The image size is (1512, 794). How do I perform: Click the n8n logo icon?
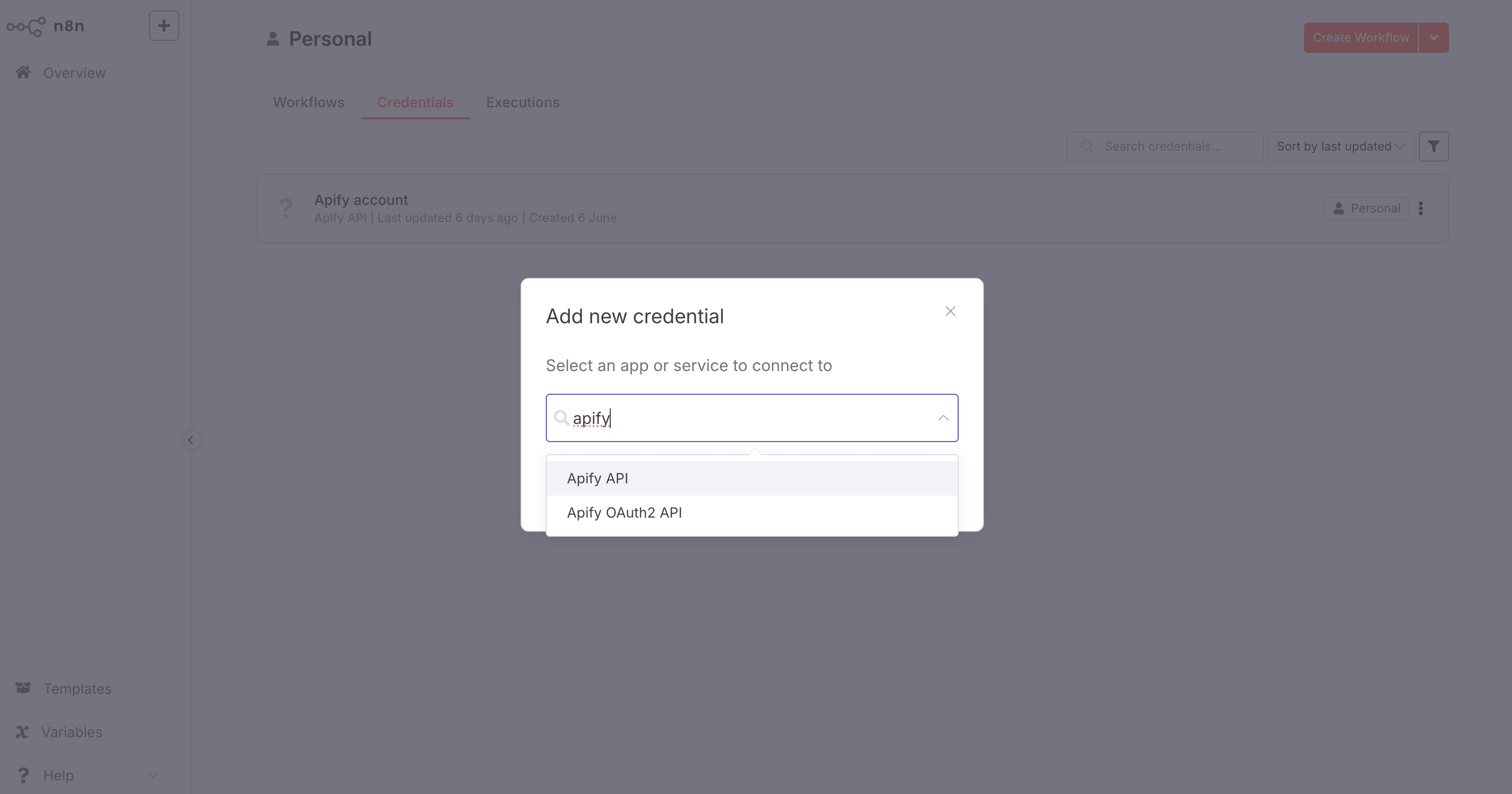(26, 26)
